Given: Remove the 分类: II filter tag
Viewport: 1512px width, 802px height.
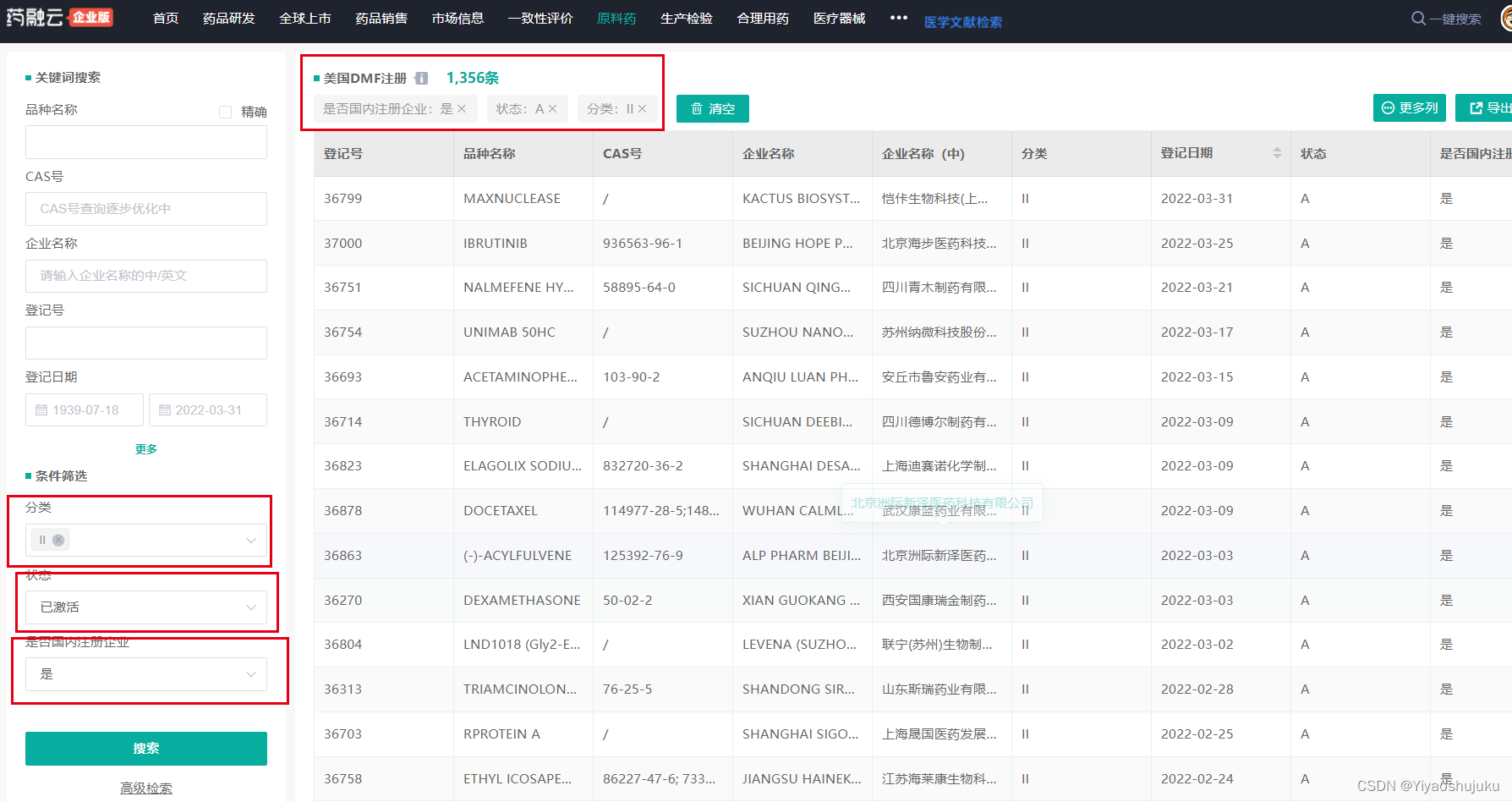Looking at the screenshot, I should tap(642, 108).
